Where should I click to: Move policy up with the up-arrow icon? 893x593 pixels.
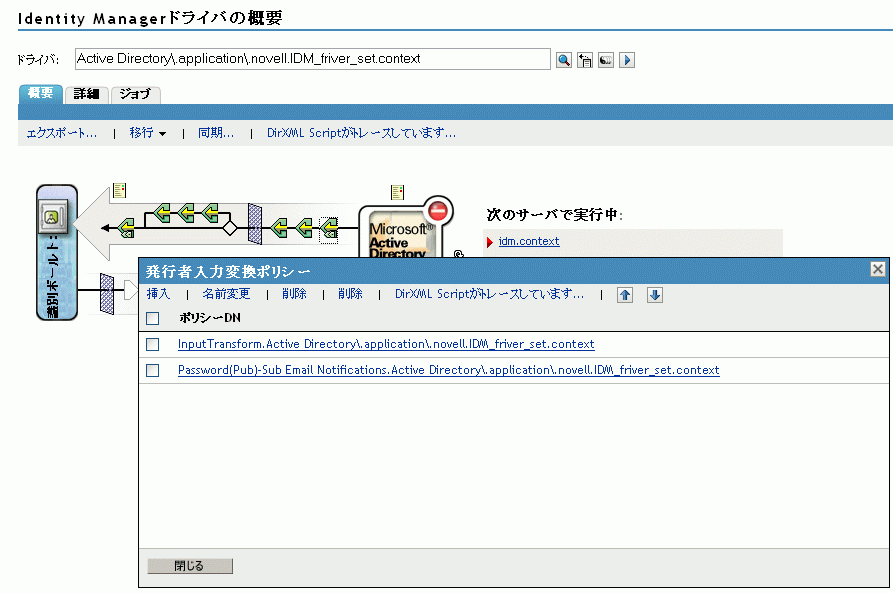pyautogui.click(x=625, y=295)
